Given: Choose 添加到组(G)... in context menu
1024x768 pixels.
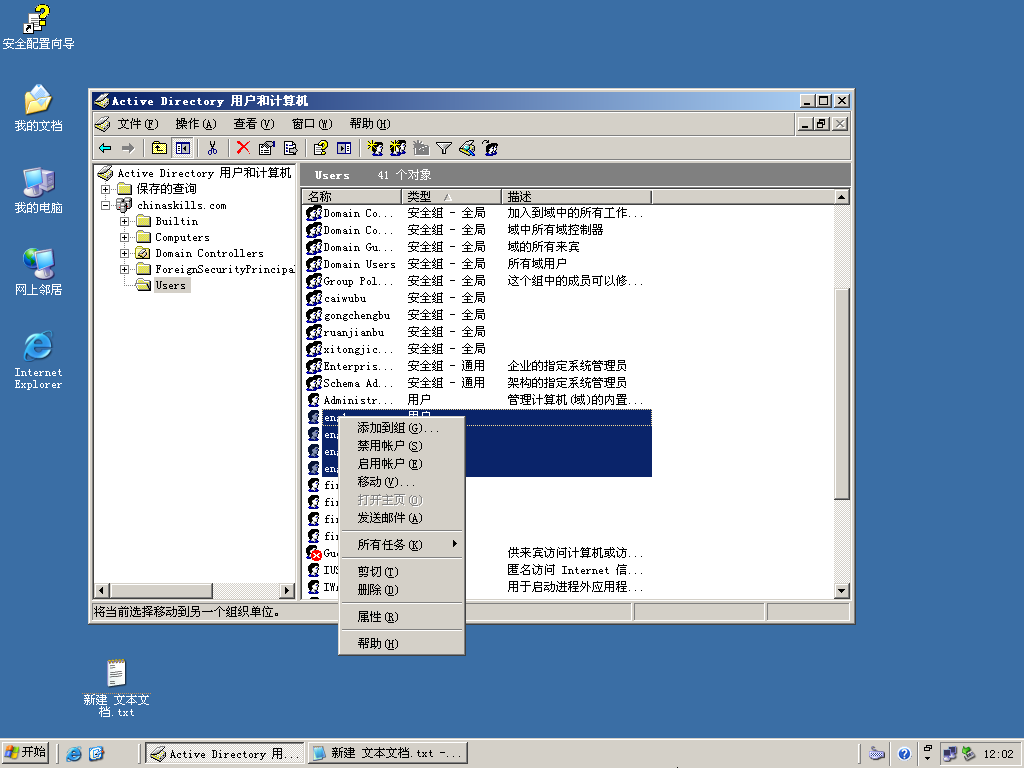Looking at the screenshot, I should pyautogui.click(x=402, y=428).
